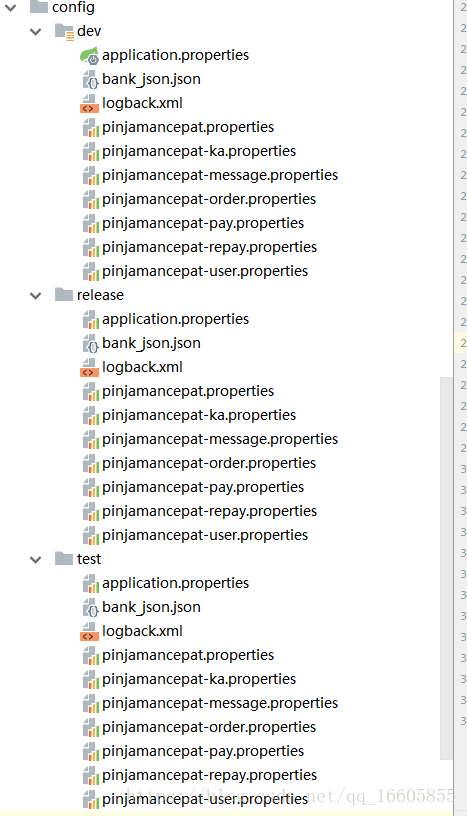
Task: Collapse the release folder chevron
Action: tap(35, 296)
